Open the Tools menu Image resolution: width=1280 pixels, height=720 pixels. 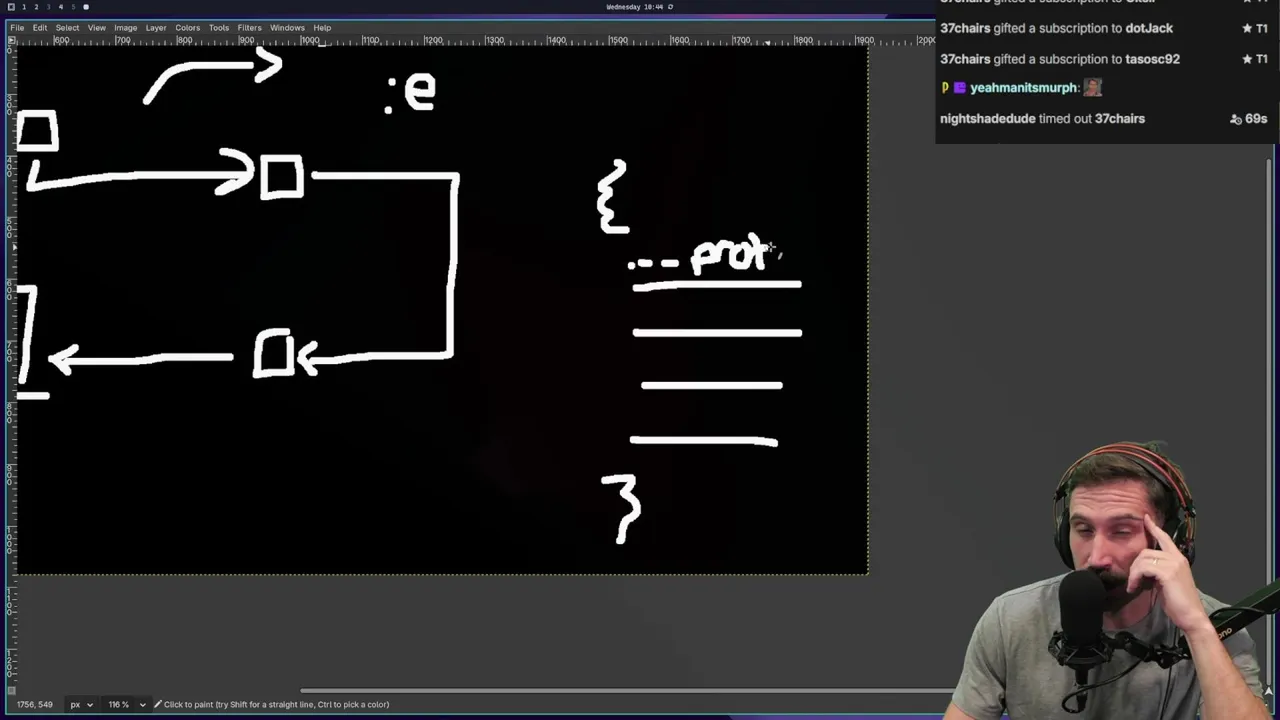click(x=218, y=28)
